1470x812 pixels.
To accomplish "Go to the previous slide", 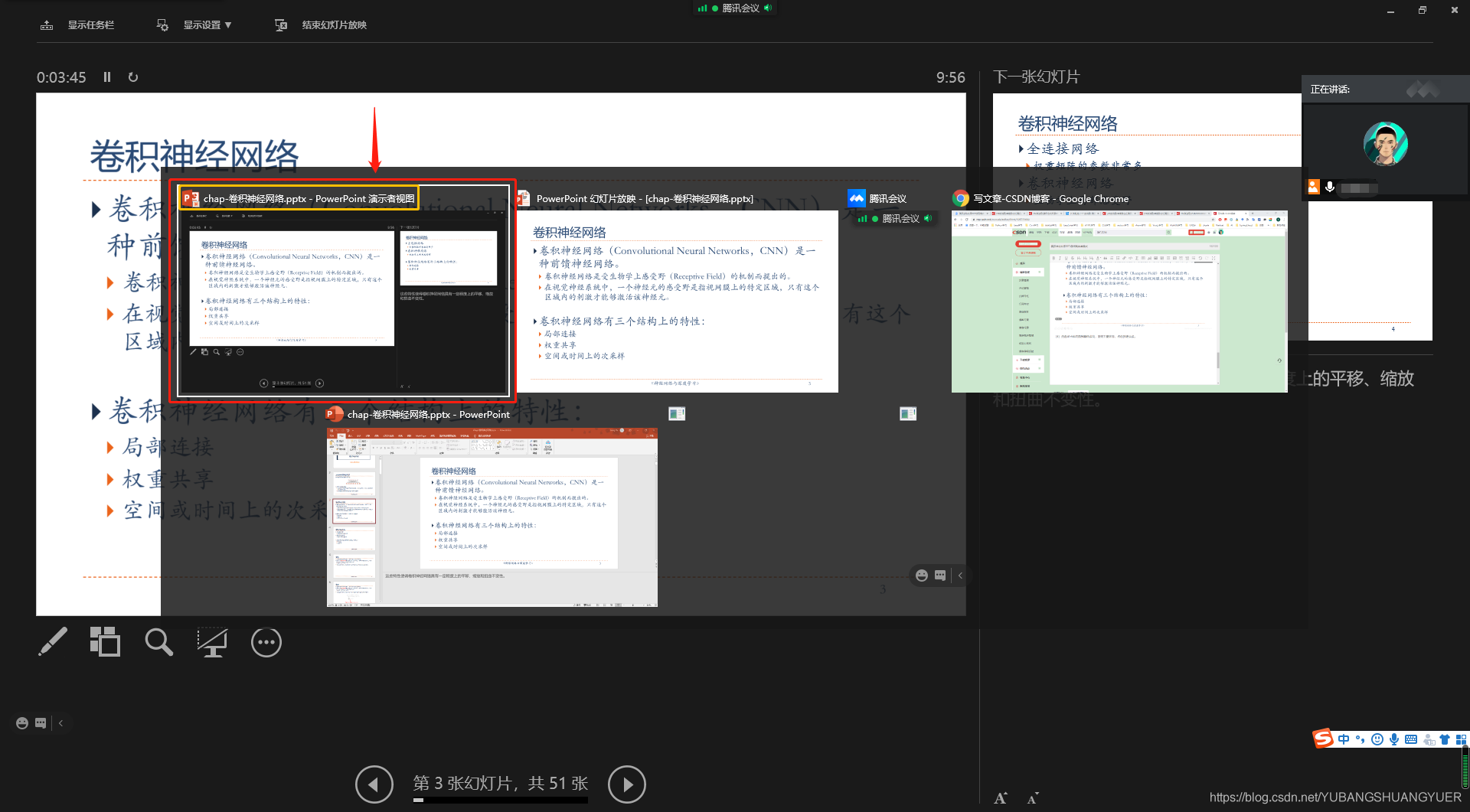I will pyautogui.click(x=374, y=784).
